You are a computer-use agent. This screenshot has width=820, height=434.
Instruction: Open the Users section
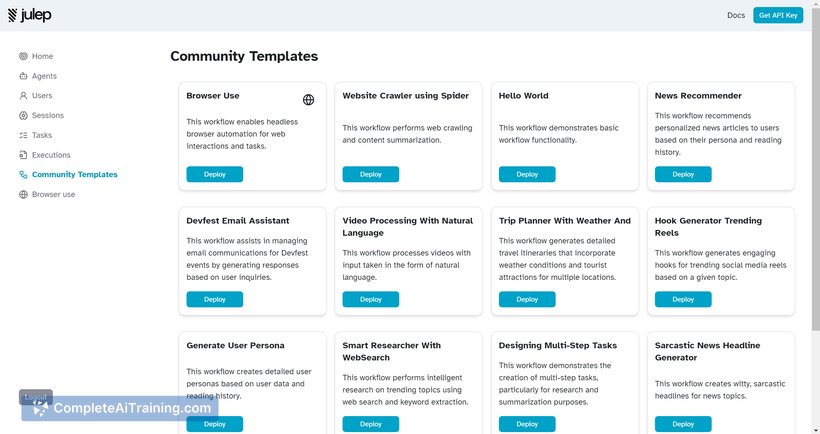click(x=42, y=96)
